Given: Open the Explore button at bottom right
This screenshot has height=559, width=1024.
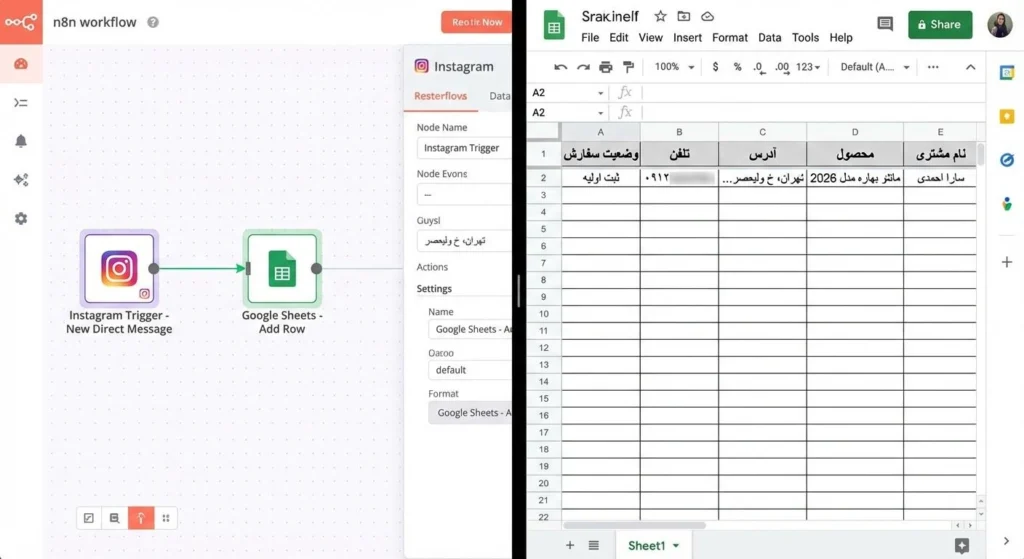Looking at the screenshot, I should [x=962, y=545].
